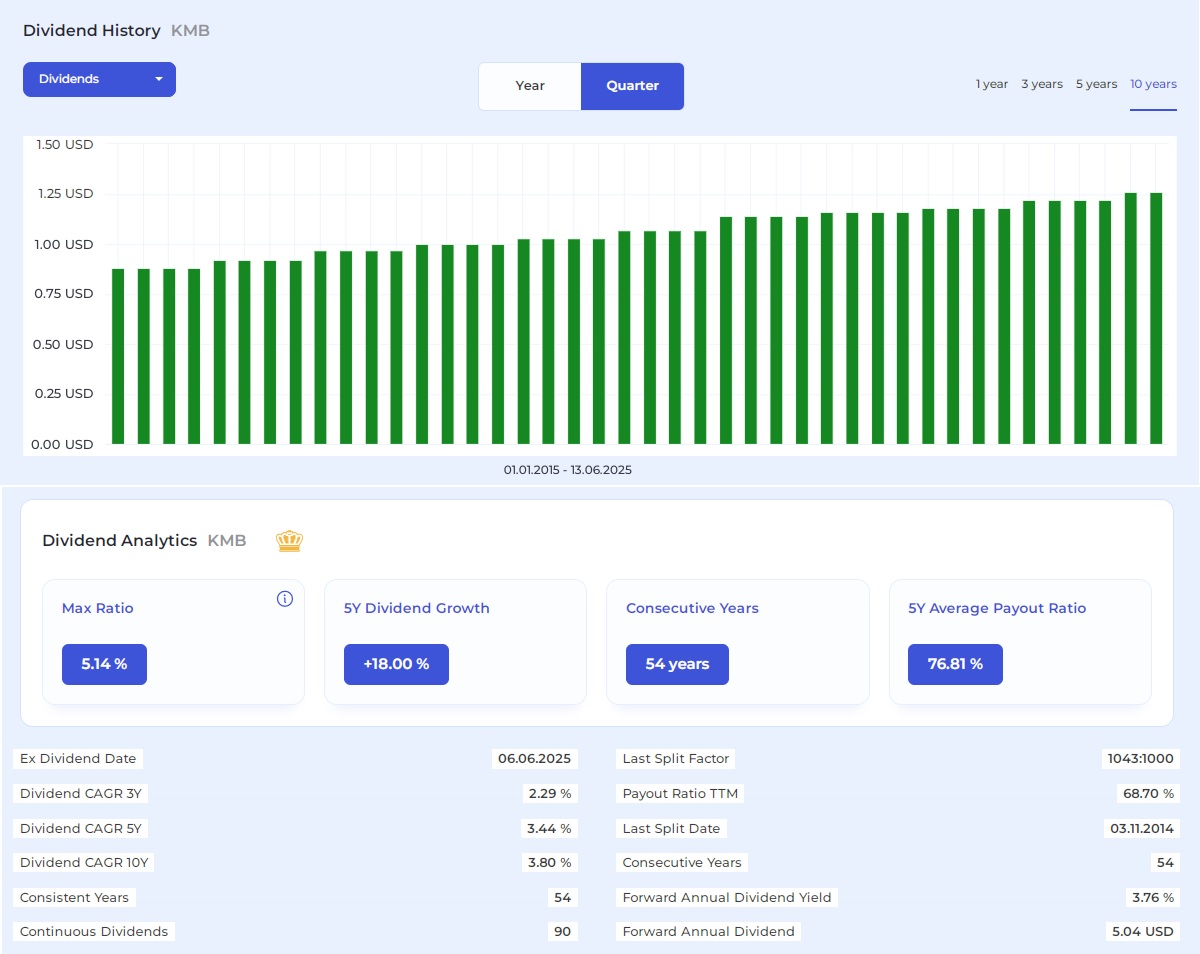Click the 1.50 USD axis label
1200x954 pixels.
coord(65,145)
